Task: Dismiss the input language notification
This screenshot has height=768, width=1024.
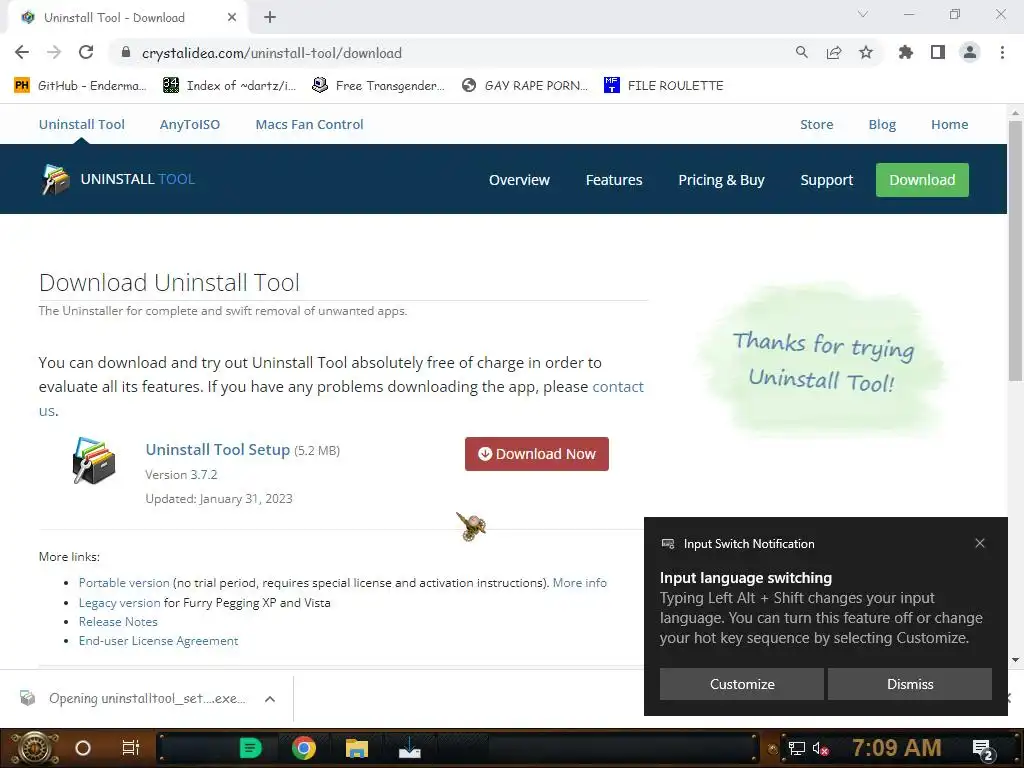Action: coord(910,684)
